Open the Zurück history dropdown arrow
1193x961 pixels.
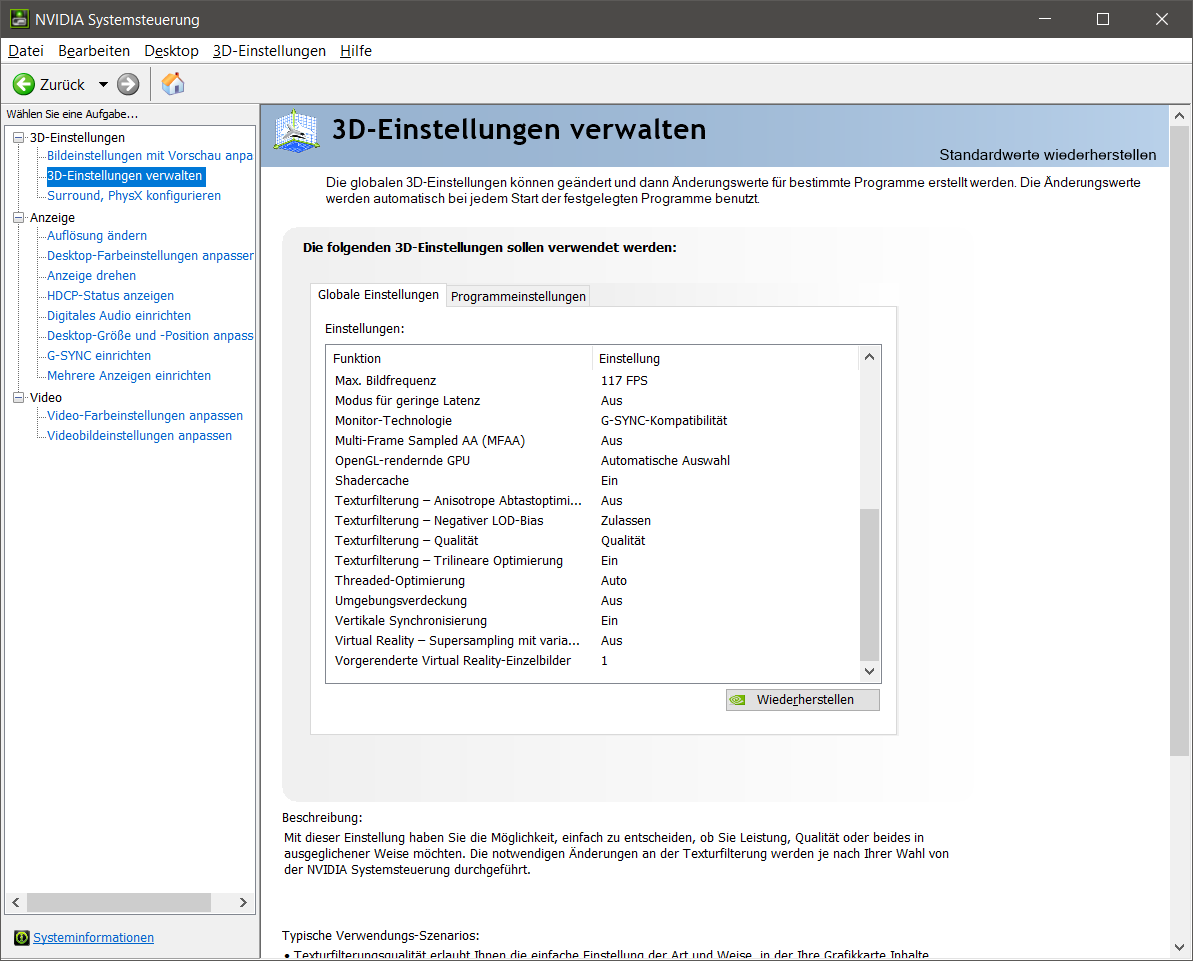pos(103,84)
